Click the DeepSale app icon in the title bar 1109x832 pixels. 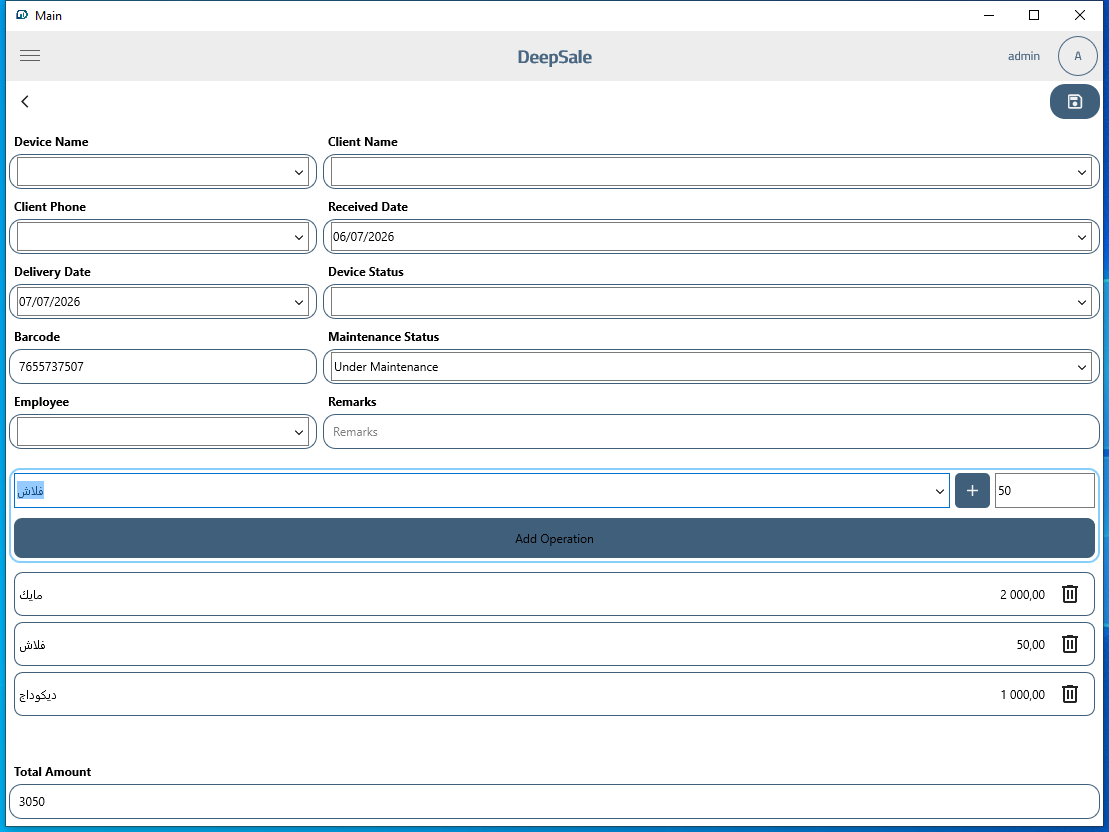click(x=22, y=15)
